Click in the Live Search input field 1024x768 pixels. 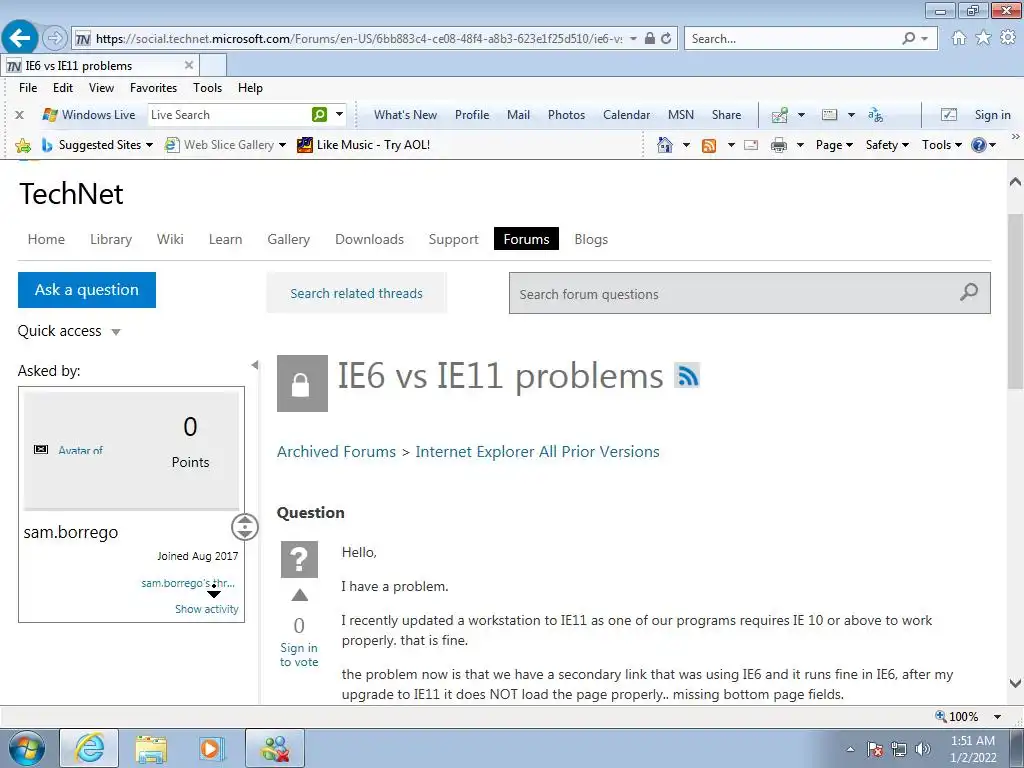(x=230, y=115)
